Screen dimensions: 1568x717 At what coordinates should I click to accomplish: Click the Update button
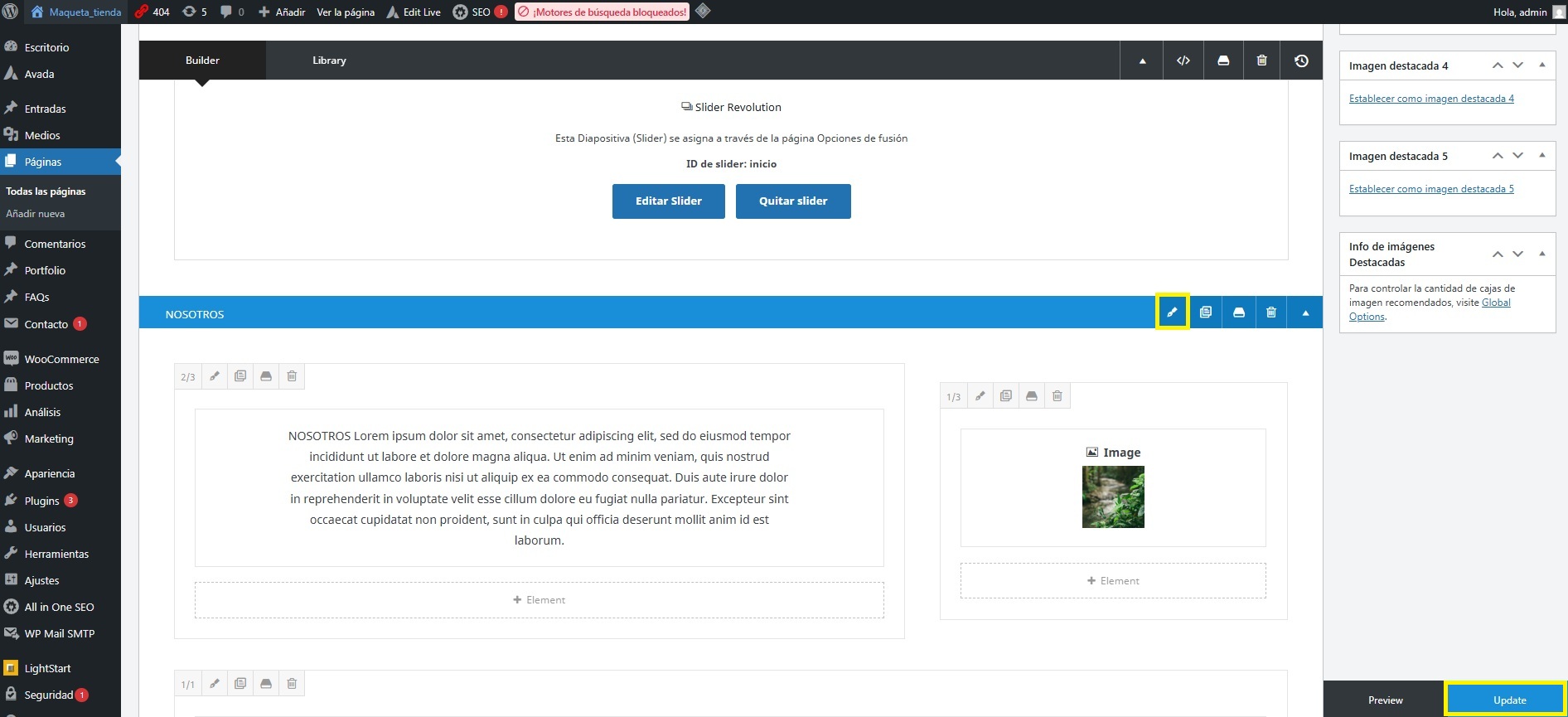pyautogui.click(x=1509, y=700)
